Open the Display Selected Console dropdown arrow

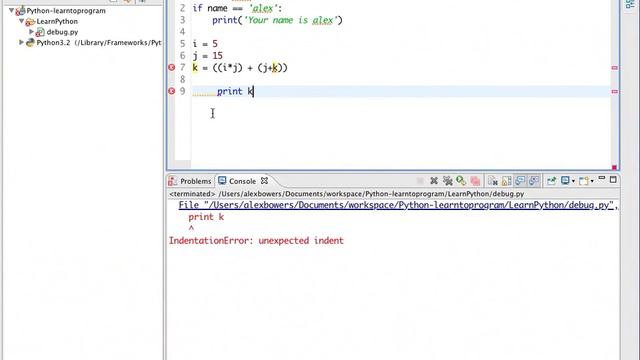tap(573, 181)
